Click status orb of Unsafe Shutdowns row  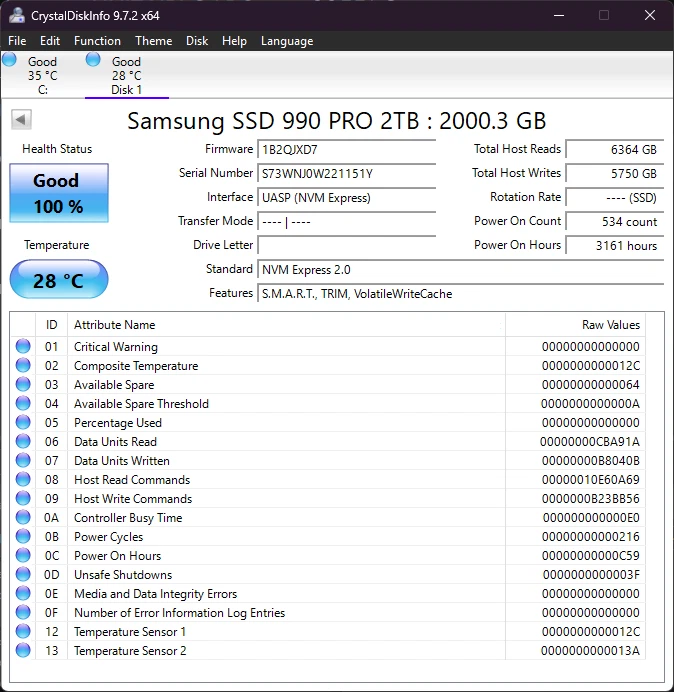pos(23,574)
